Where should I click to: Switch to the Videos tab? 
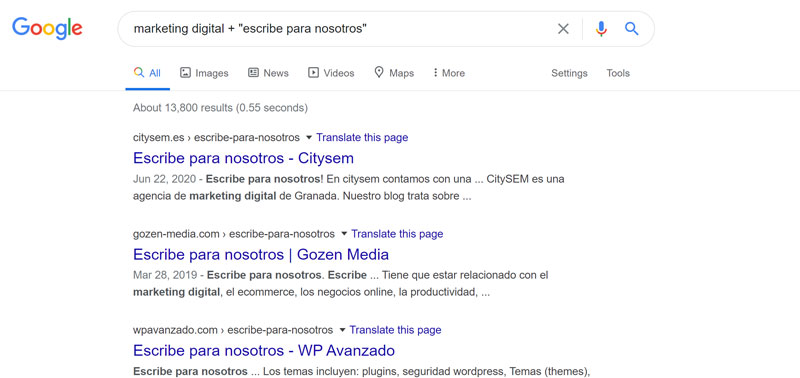331,73
